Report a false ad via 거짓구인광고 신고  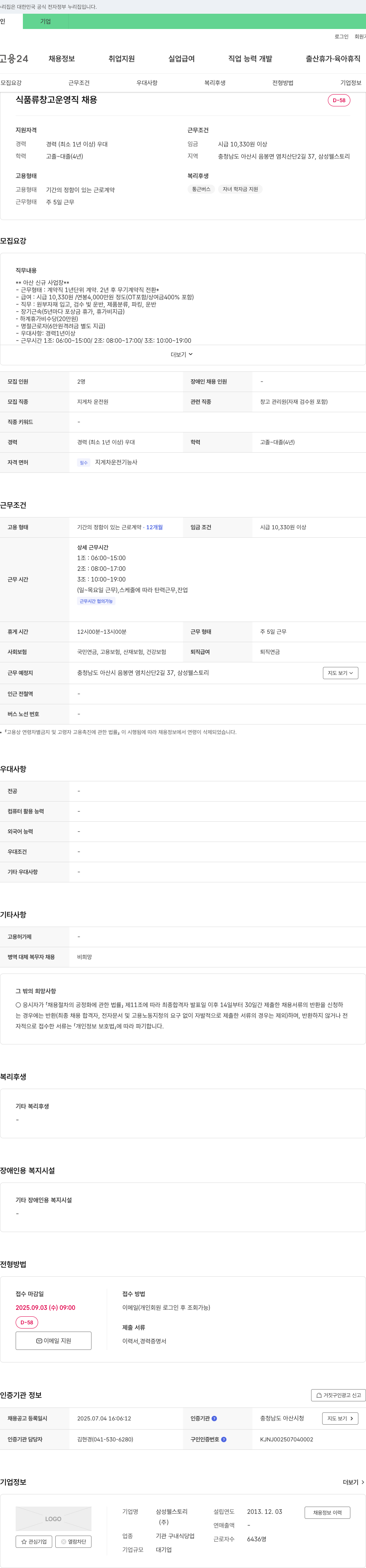[338, 1395]
